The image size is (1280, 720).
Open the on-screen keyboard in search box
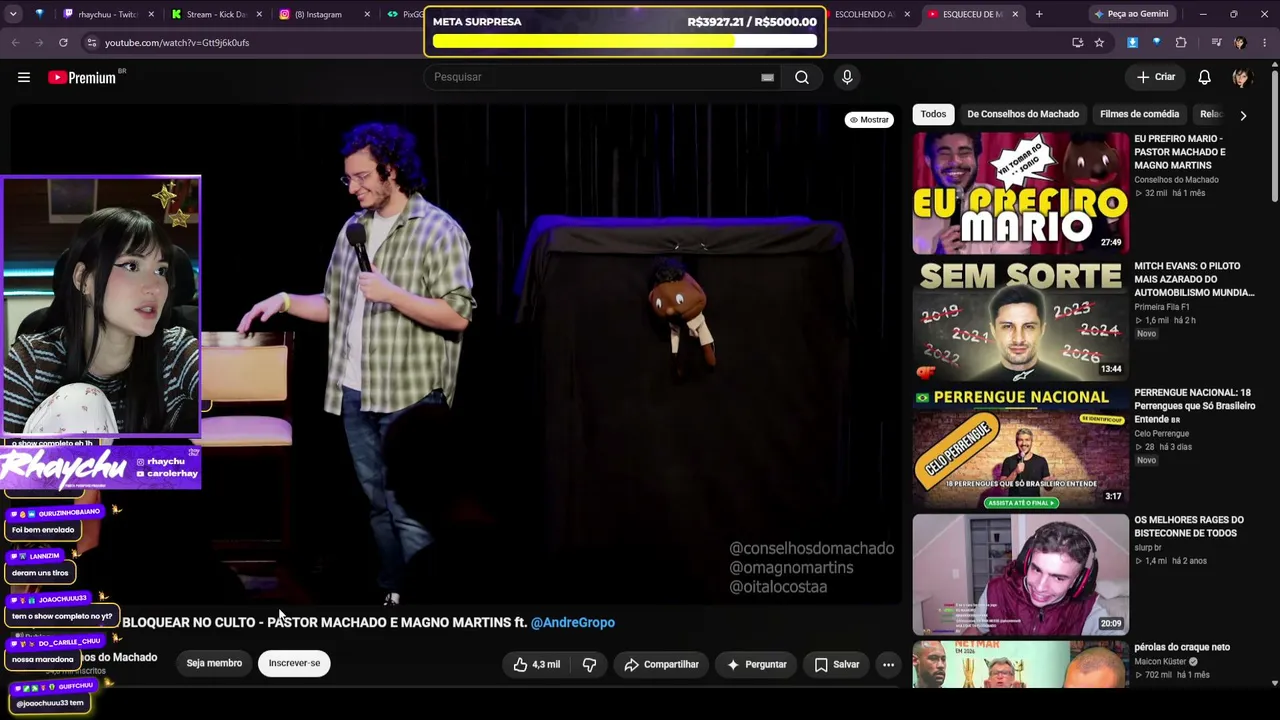(767, 77)
